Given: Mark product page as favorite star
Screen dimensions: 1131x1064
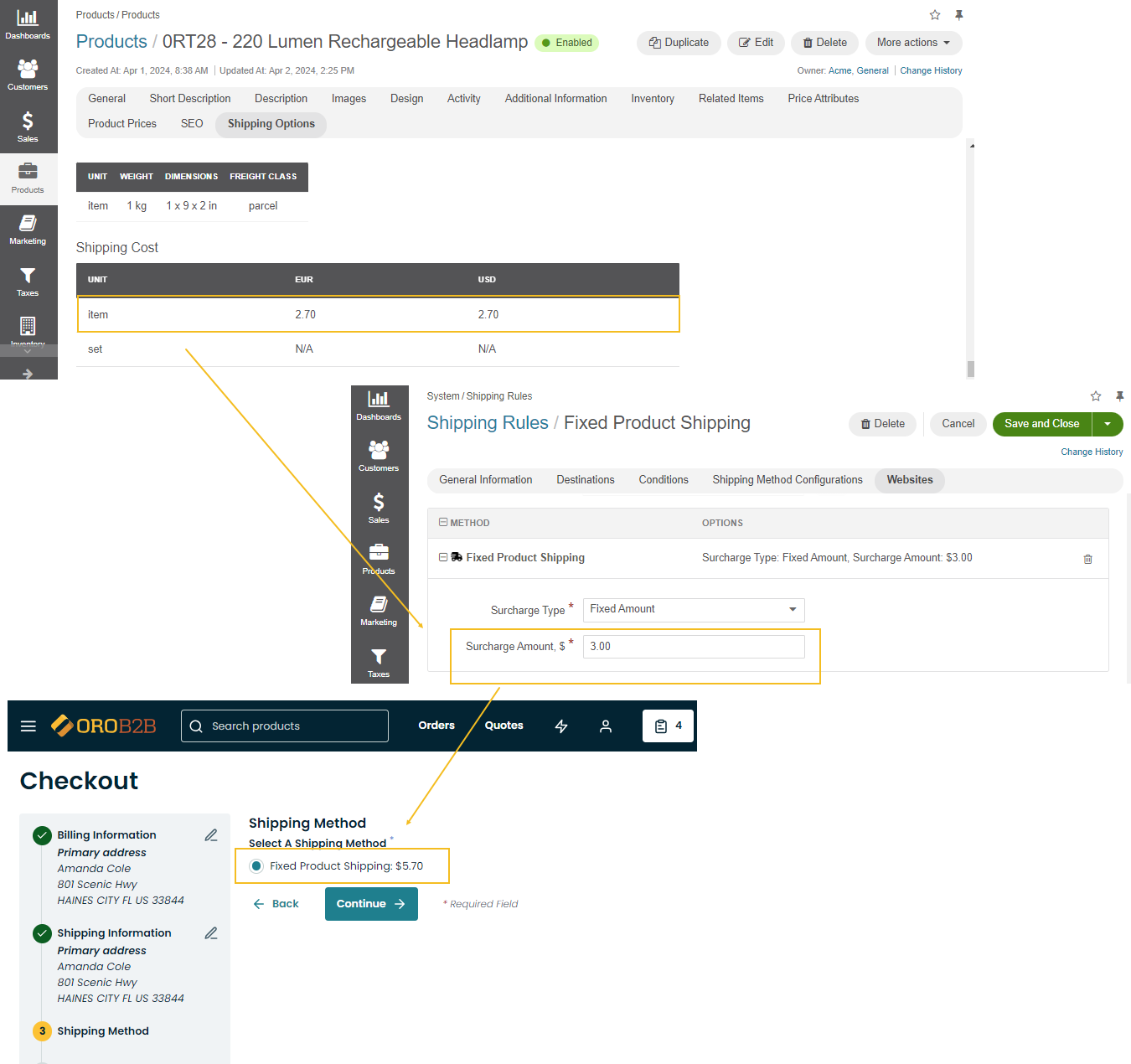Looking at the screenshot, I should (x=935, y=15).
